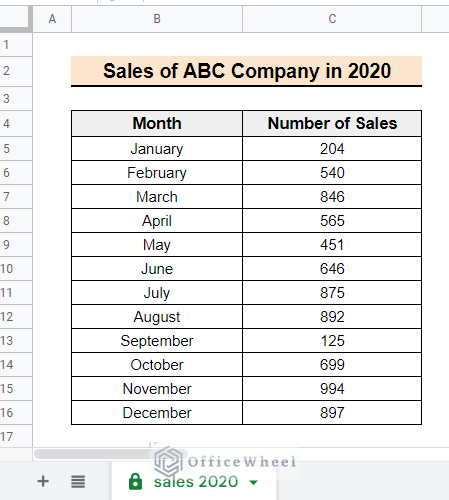
Task: Switch to the sales 2020 sheet tab
Action: click(x=194, y=481)
